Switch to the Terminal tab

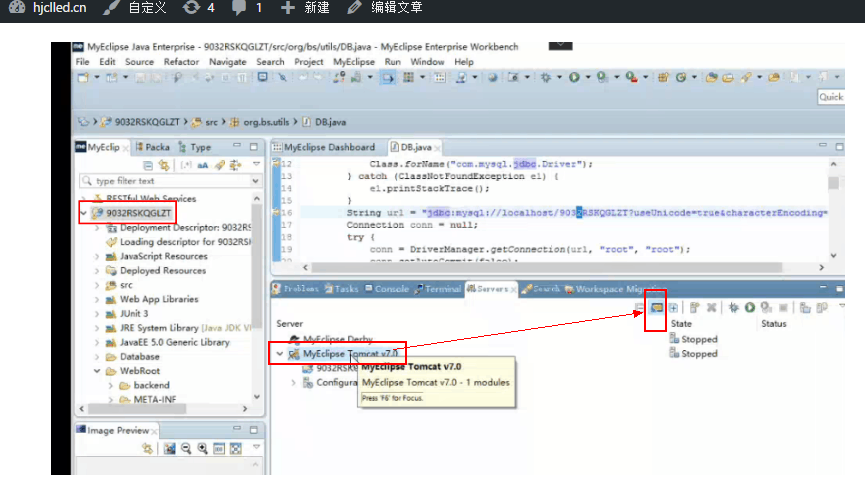coord(438,289)
